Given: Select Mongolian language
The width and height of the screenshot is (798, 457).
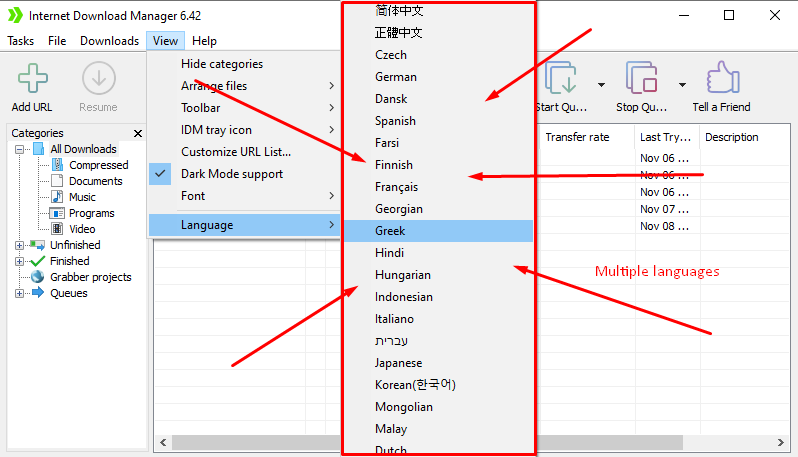Looking at the screenshot, I should tap(438, 407).
